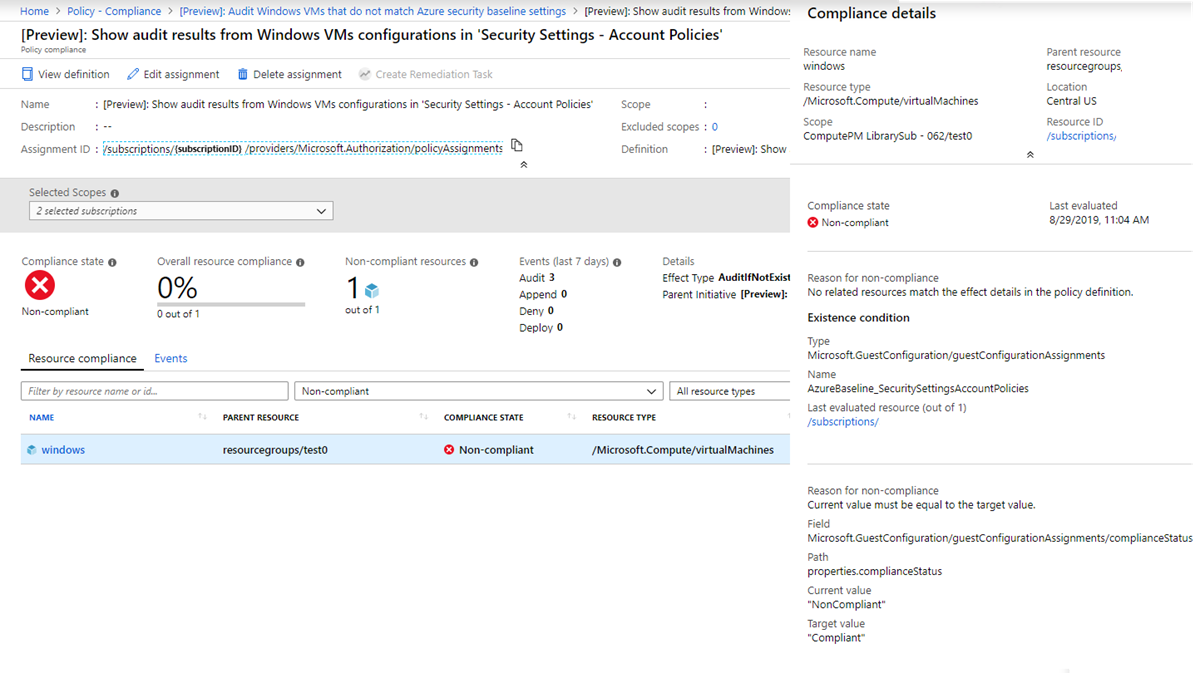Click the Excluded scopes count link
The image size is (1200, 673).
(715, 127)
